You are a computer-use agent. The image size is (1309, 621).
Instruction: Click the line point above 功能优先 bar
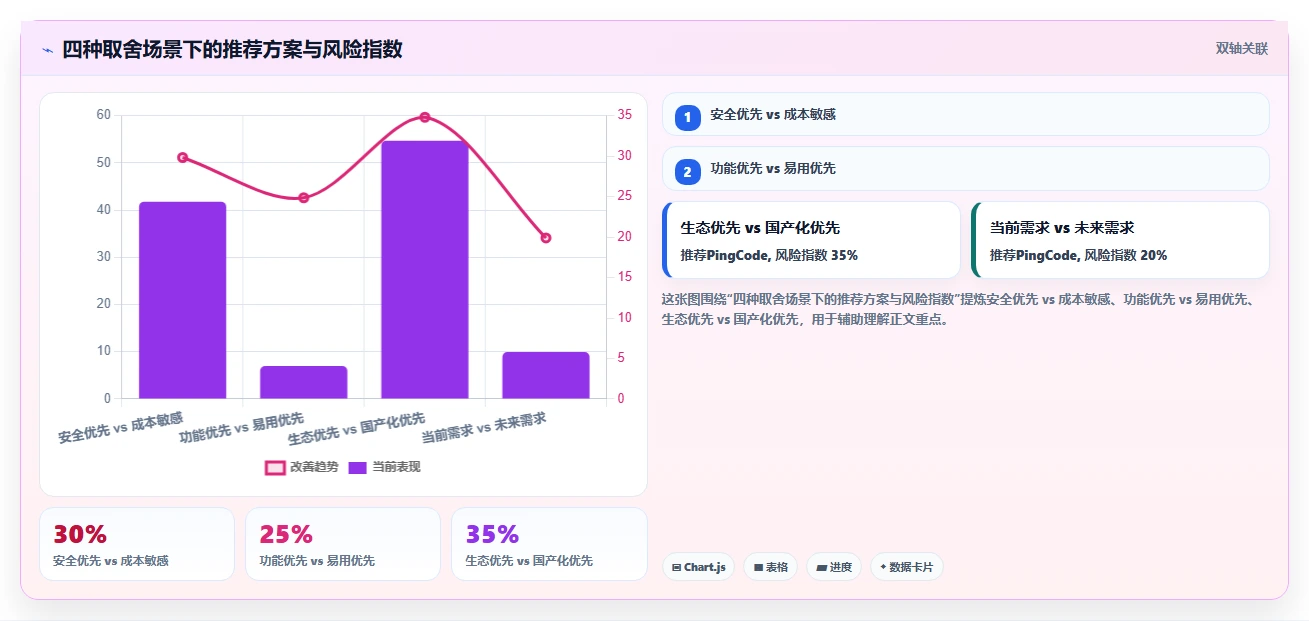[x=304, y=198]
